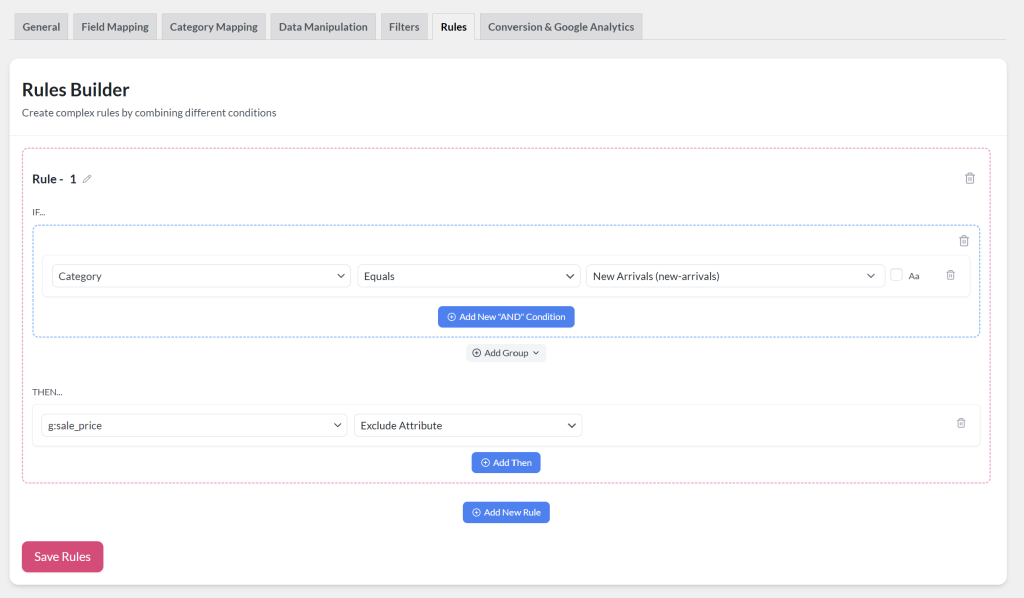Viewport: 1024px width, 598px height.
Task: Delete the Category condition row trash icon
Action: click(950, 274)
